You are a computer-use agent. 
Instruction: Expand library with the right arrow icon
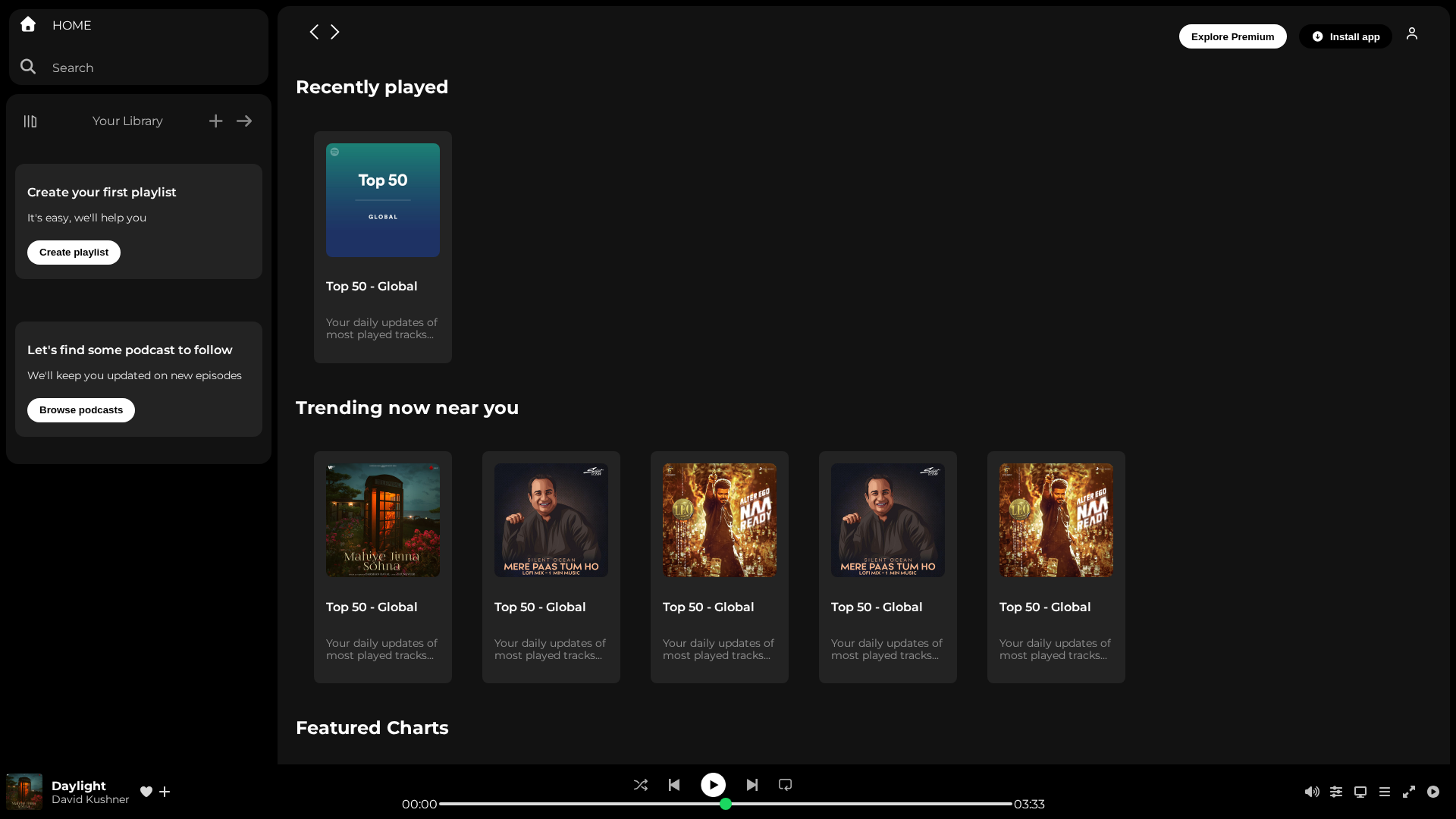pos(244,121)
